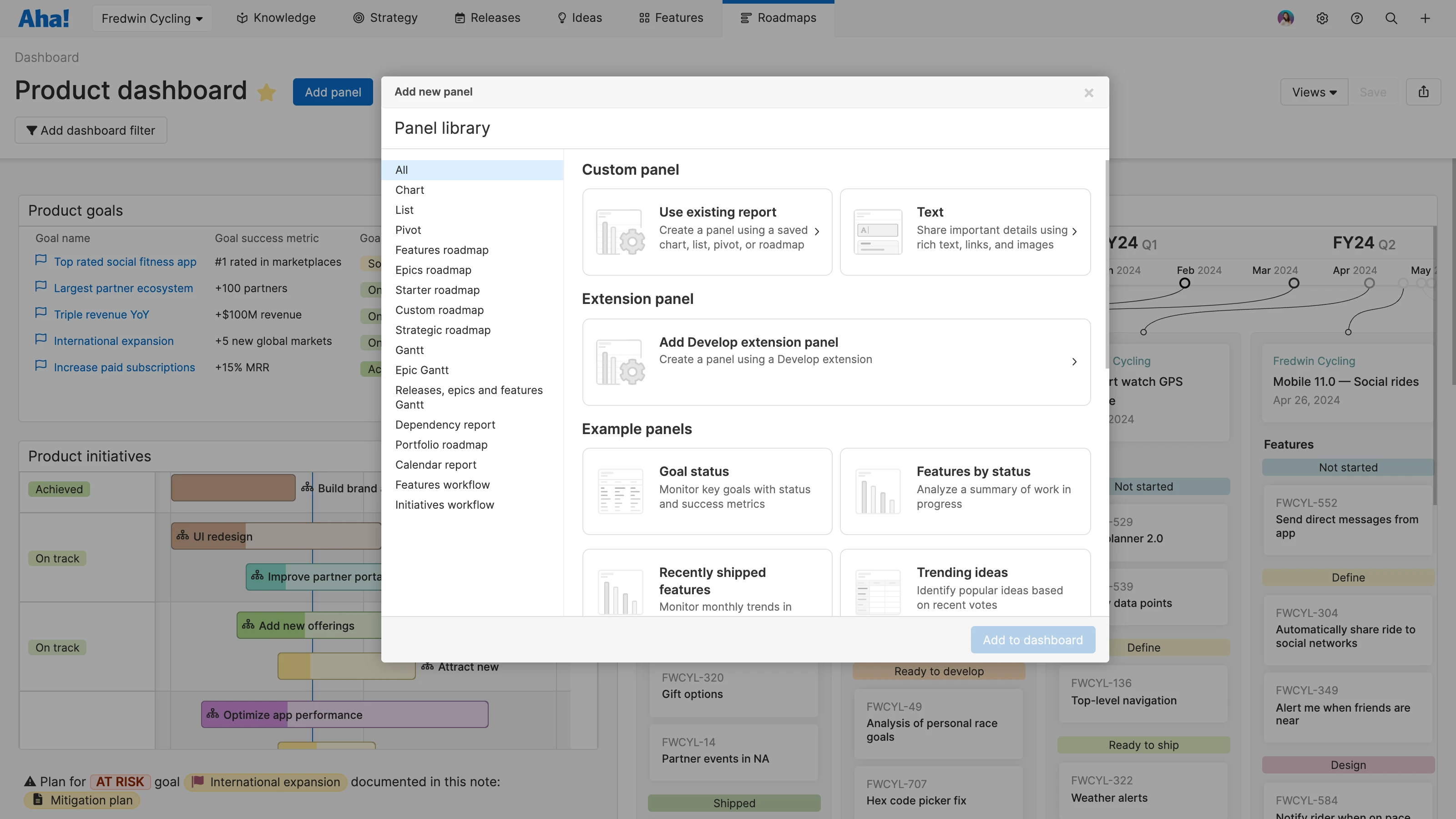The height and width of the screenshot is (819, 1456).
Task: Click the Aha! logo
Action: pos(44,18)
